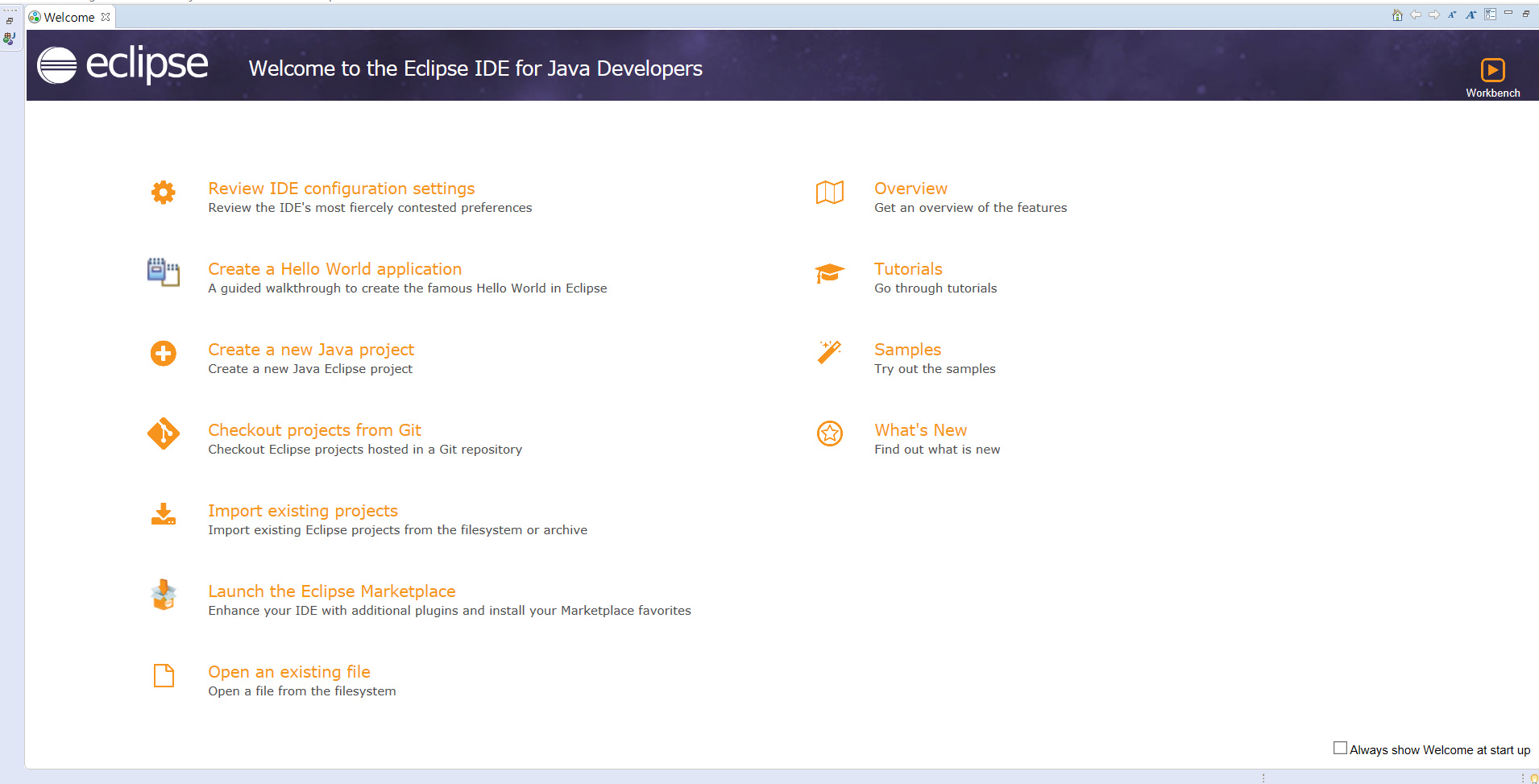Click the Workbench play icon

[1492, 70]
